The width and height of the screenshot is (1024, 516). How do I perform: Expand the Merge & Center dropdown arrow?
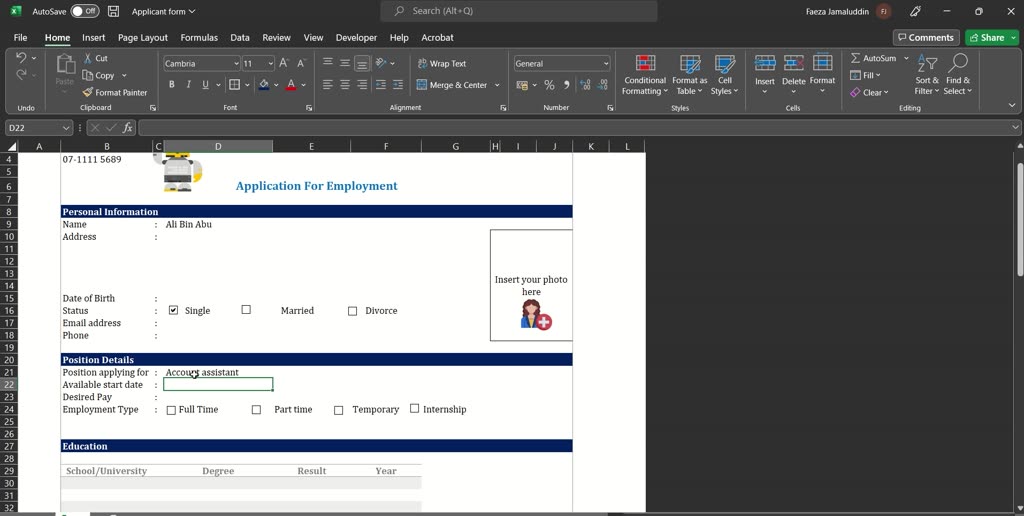497,85
